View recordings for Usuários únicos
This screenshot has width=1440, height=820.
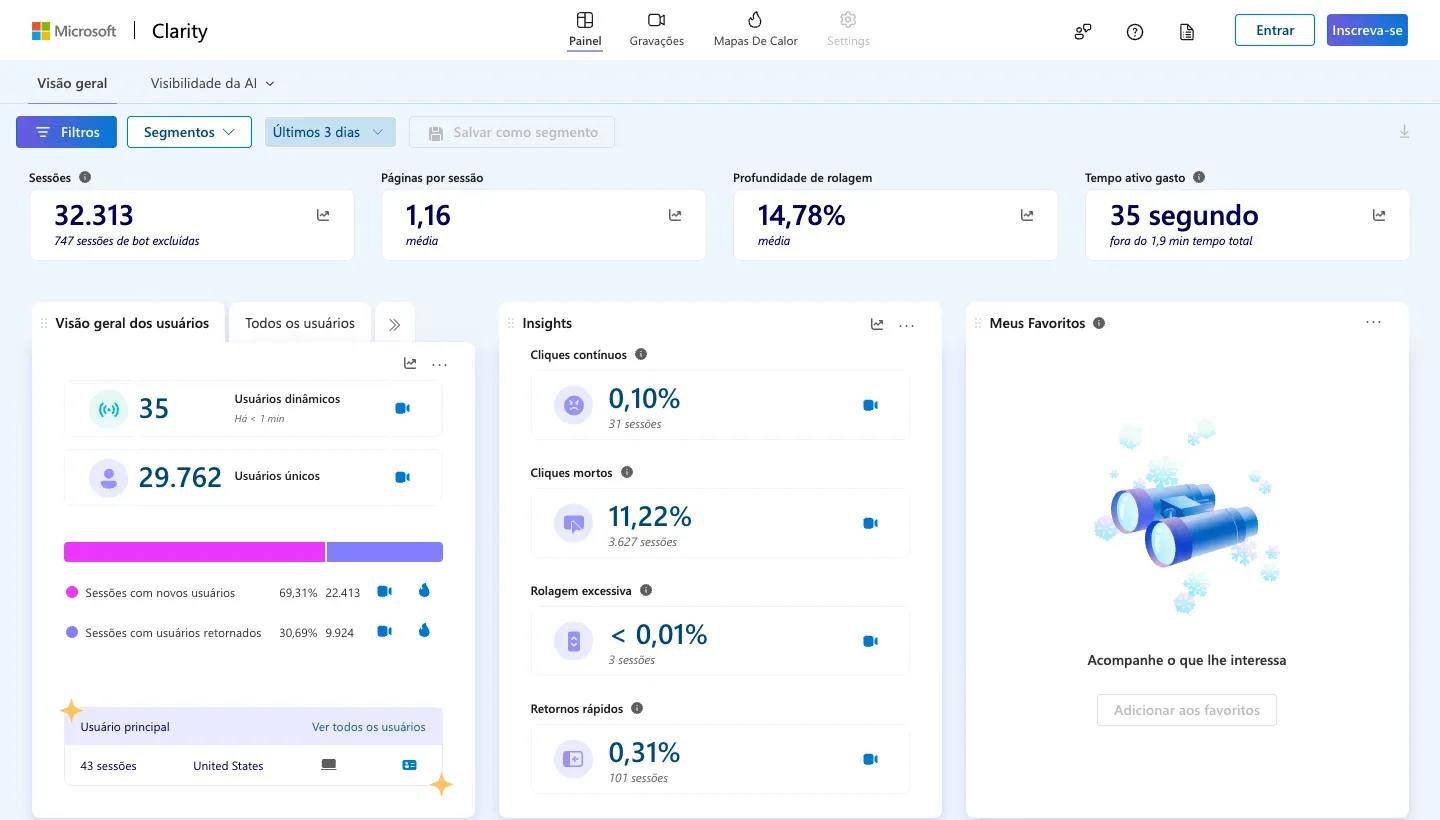[x=402, y=477]
